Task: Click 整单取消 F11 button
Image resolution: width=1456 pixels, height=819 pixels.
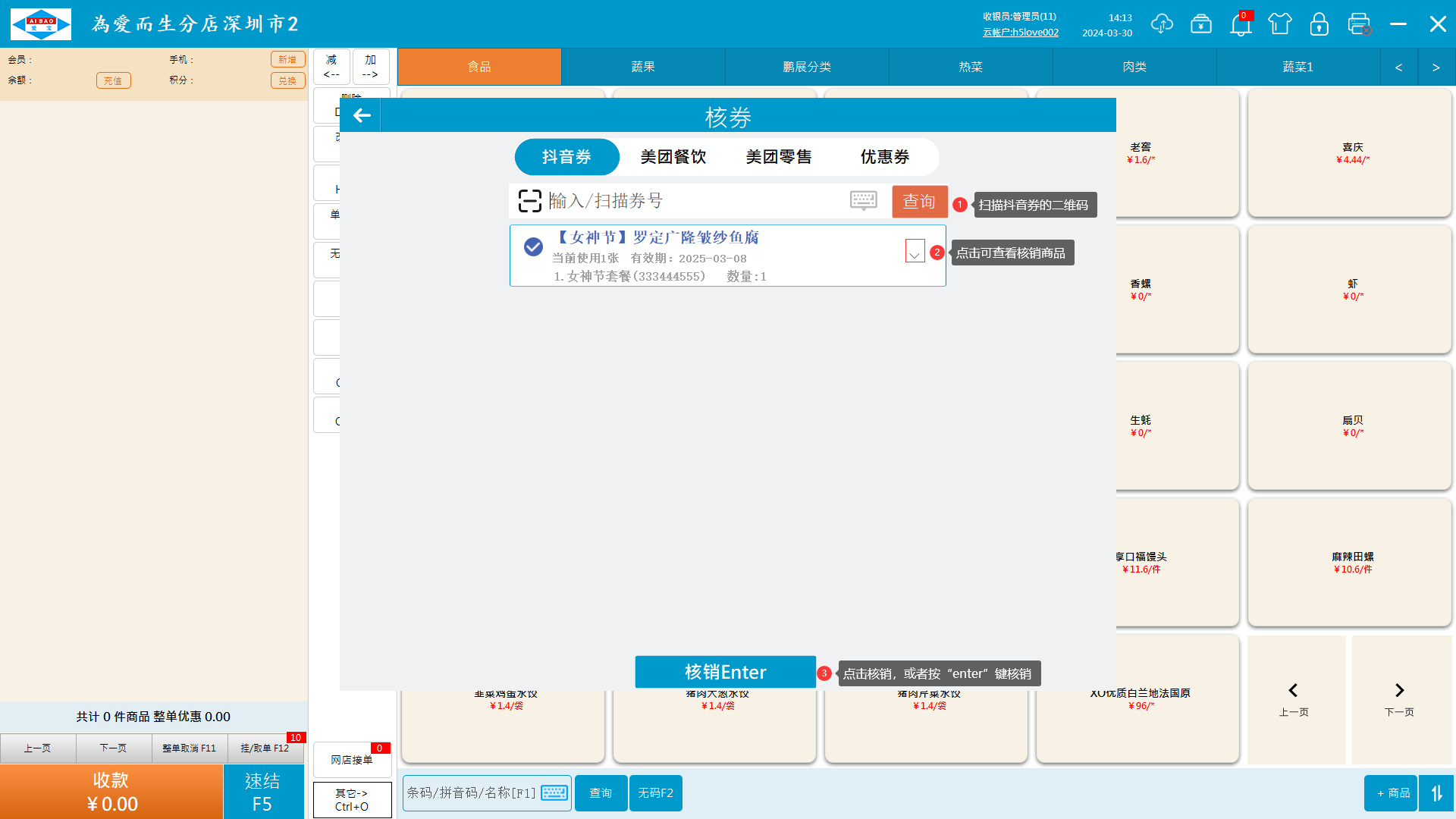Action: pos(190,748)
